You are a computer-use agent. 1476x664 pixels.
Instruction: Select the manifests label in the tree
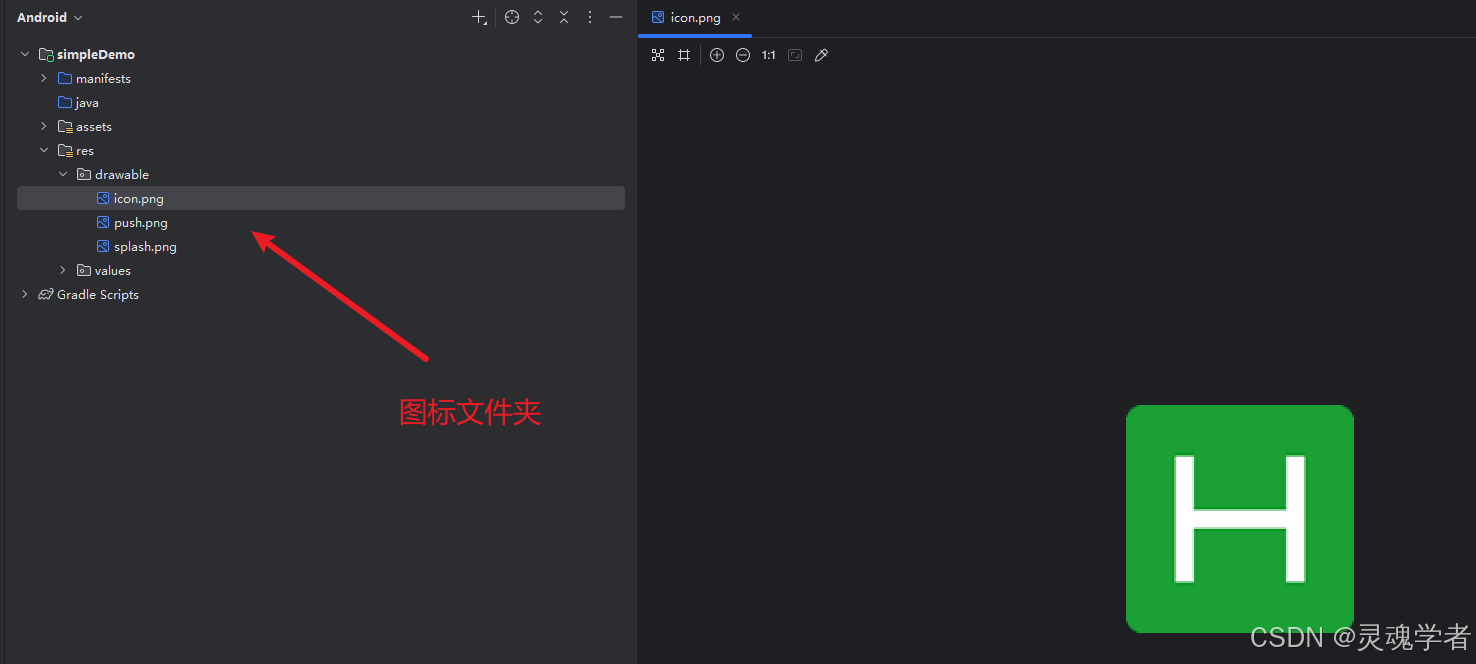coord(103,78)
